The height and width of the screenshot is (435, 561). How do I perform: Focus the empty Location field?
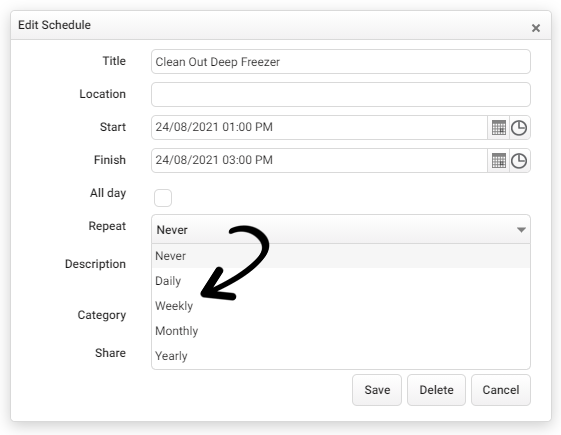point(341,94)
